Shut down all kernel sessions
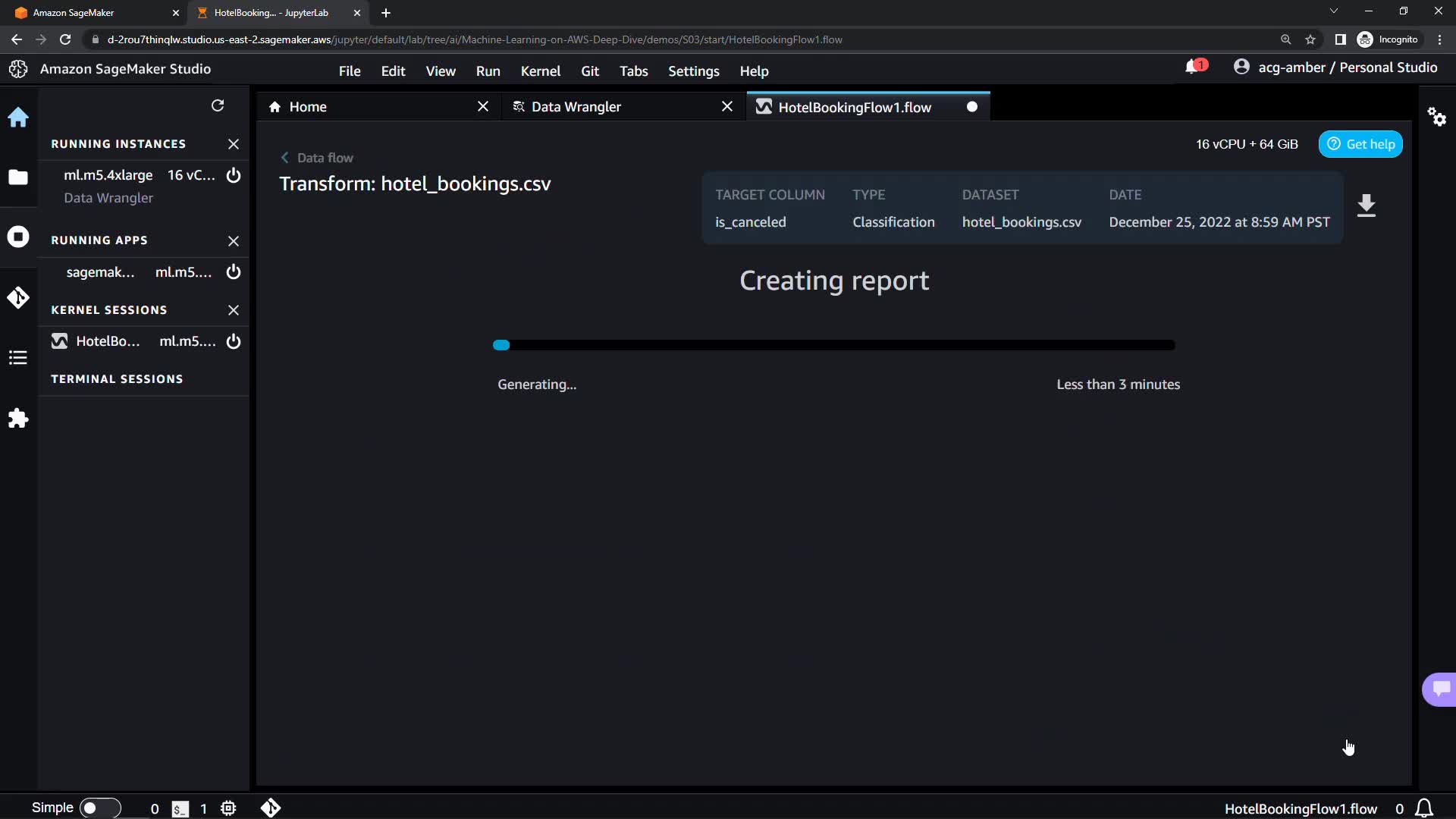This screenshot has height=819, width=1456. pyautogui.click(x=234, y=310)
